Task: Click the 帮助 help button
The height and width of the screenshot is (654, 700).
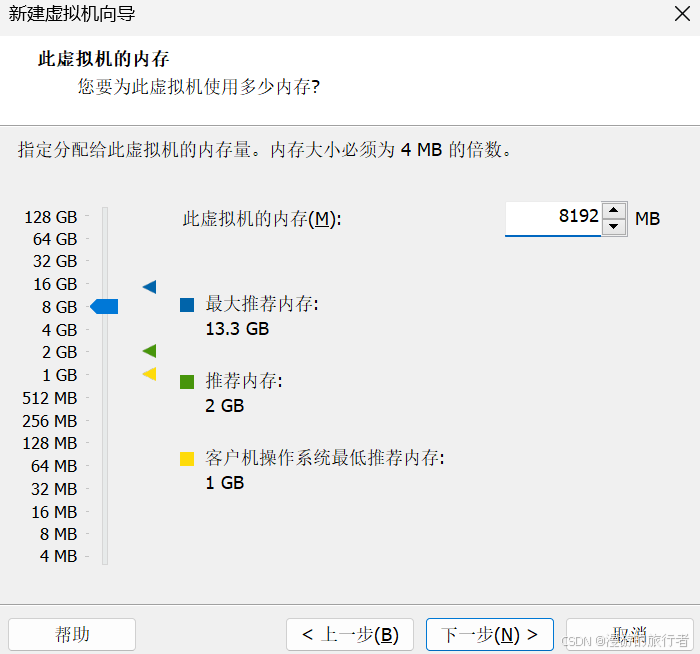Action: [x=72, y=634]
